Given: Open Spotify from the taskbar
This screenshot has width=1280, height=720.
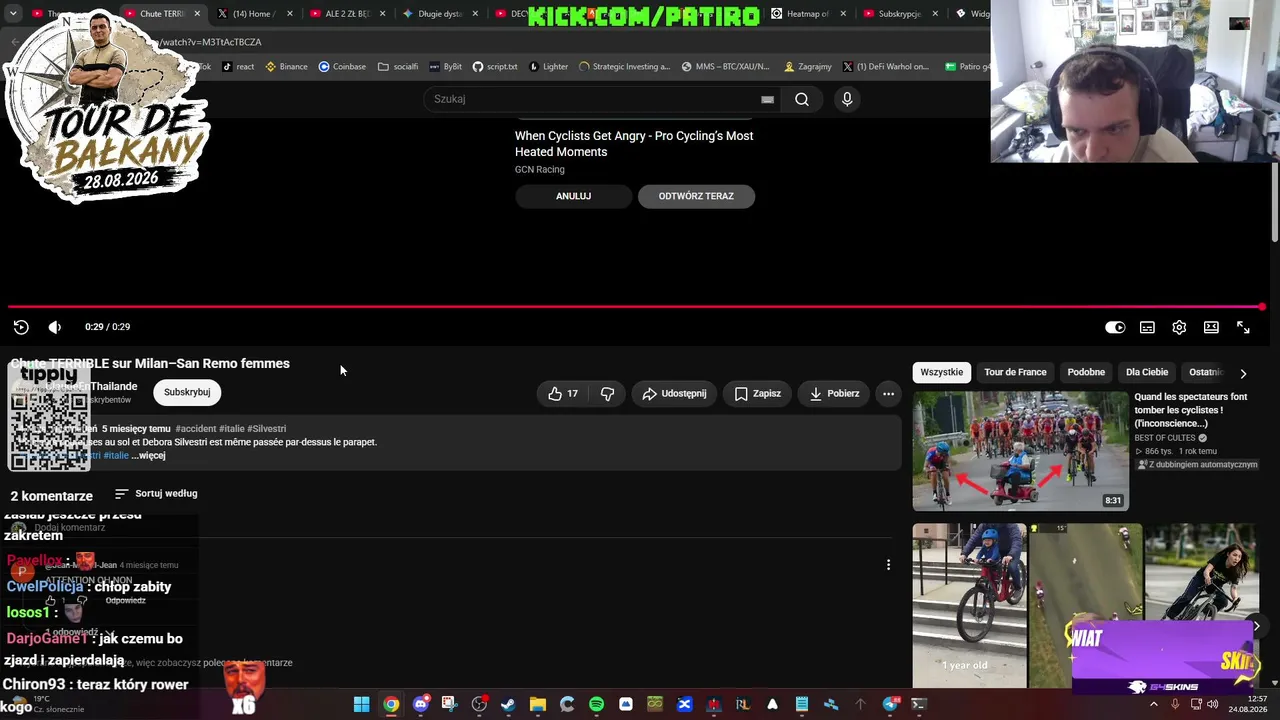Looking at the screenshot, I should pos(596,704).
